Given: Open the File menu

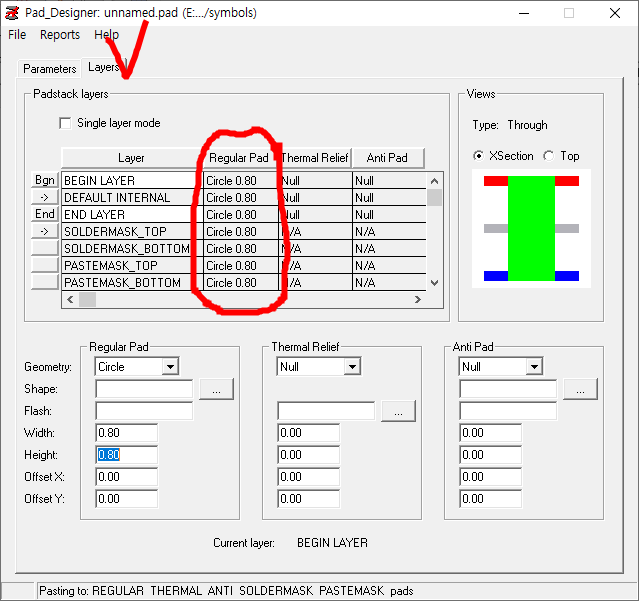Looking at the screenshot, I should [17, 35].
